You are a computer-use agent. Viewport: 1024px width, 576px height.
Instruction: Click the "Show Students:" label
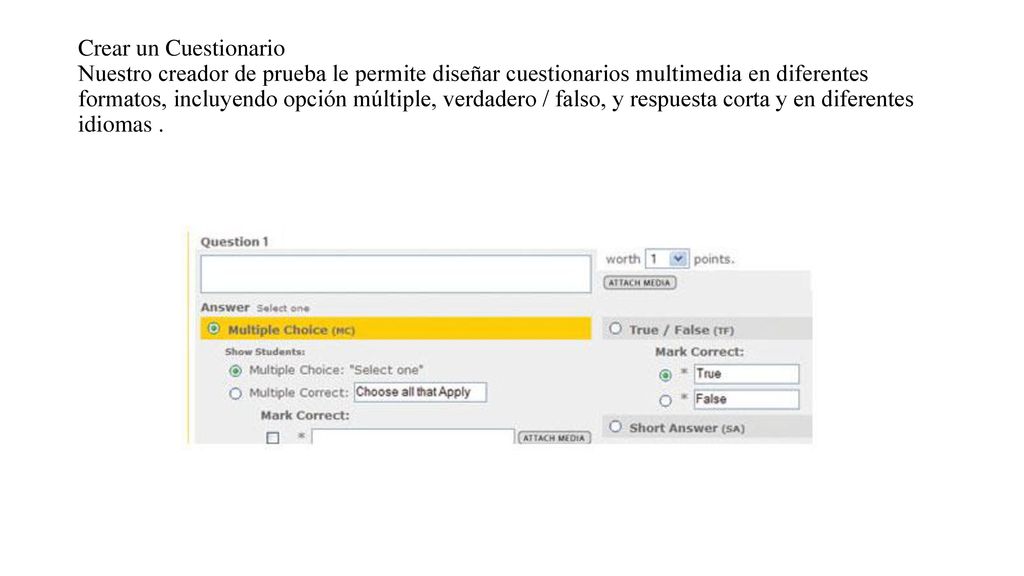pyautogui.click(x=265, y=351)
